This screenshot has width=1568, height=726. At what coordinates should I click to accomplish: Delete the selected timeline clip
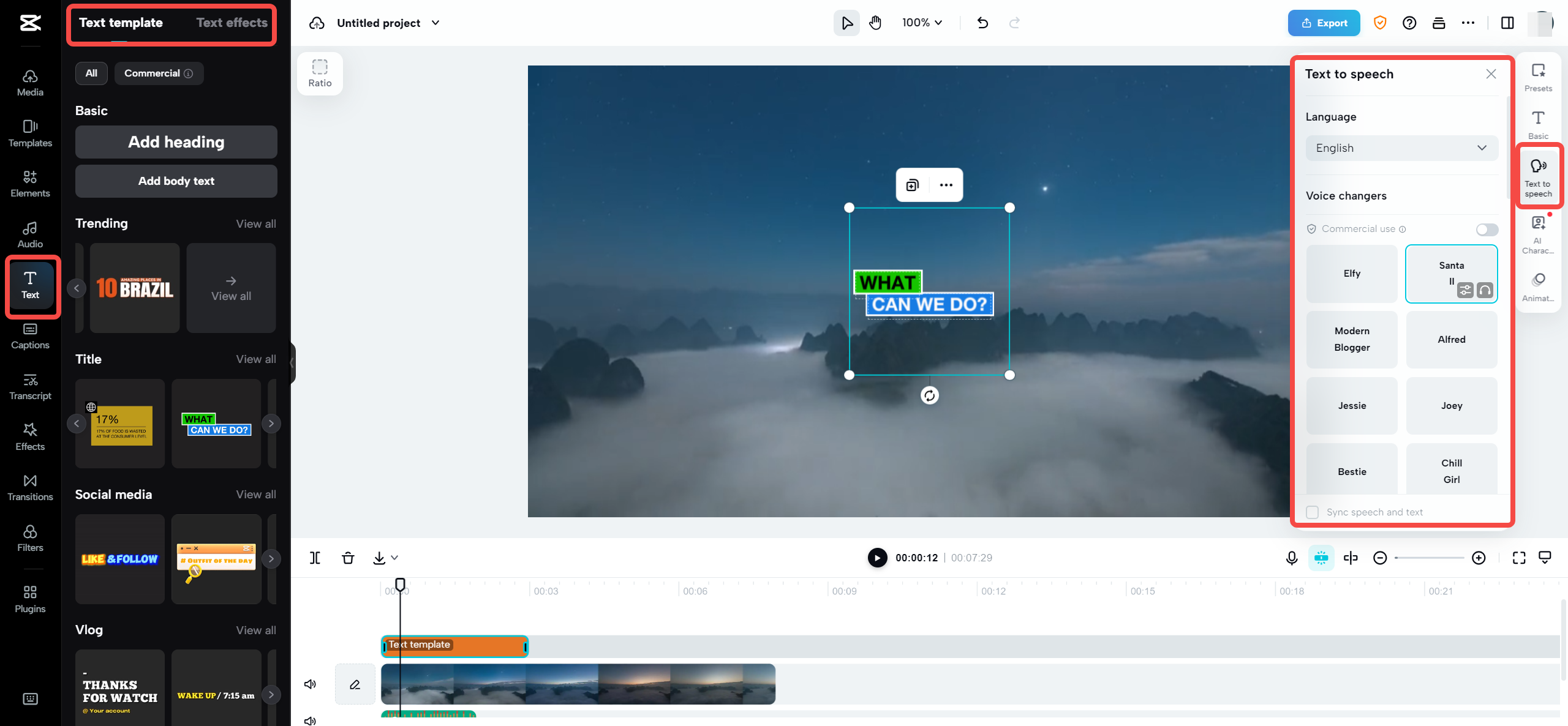347,558
